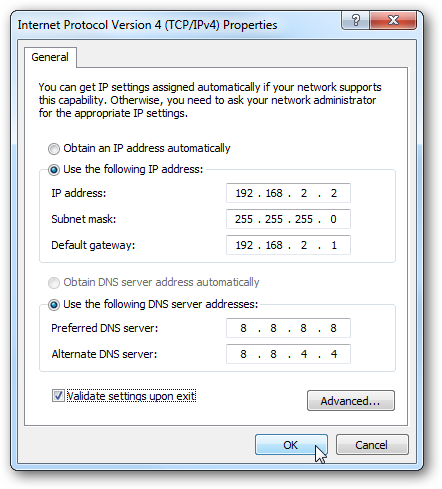This screenshot has height=489, width=442.
Task: Click the Preferred DNS server field
Action: click(288, 328)
